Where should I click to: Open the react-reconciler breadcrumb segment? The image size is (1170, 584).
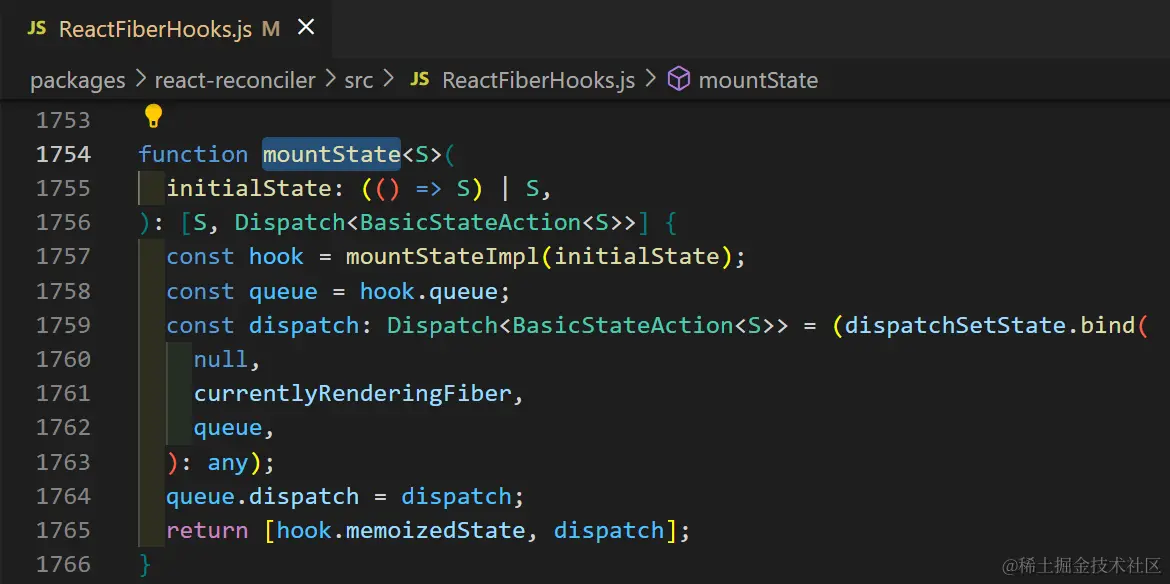tap(235, 81)
